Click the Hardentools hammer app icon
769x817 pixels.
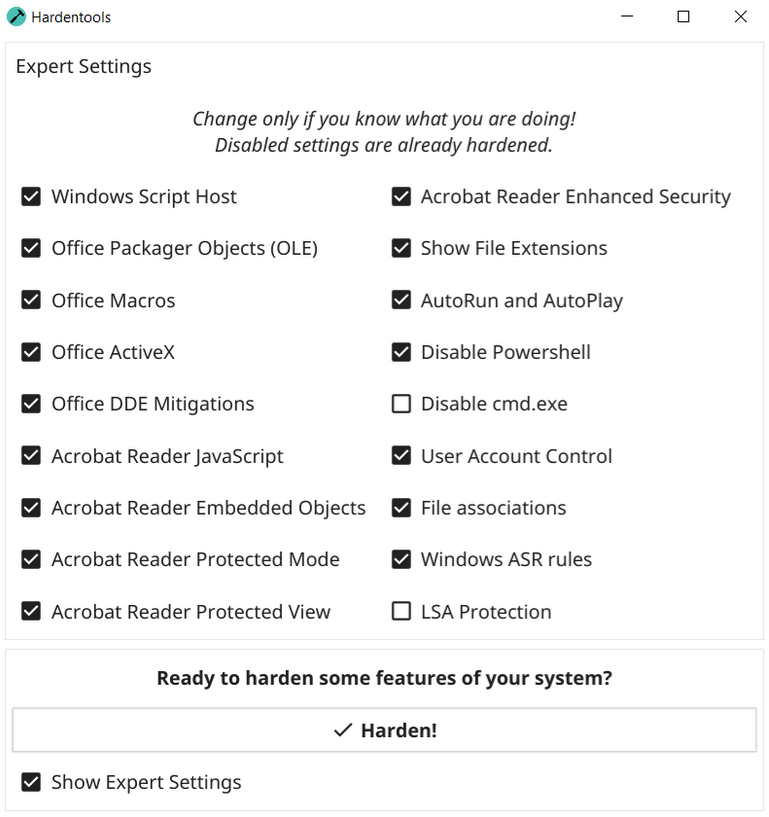[x=16, y=17]
